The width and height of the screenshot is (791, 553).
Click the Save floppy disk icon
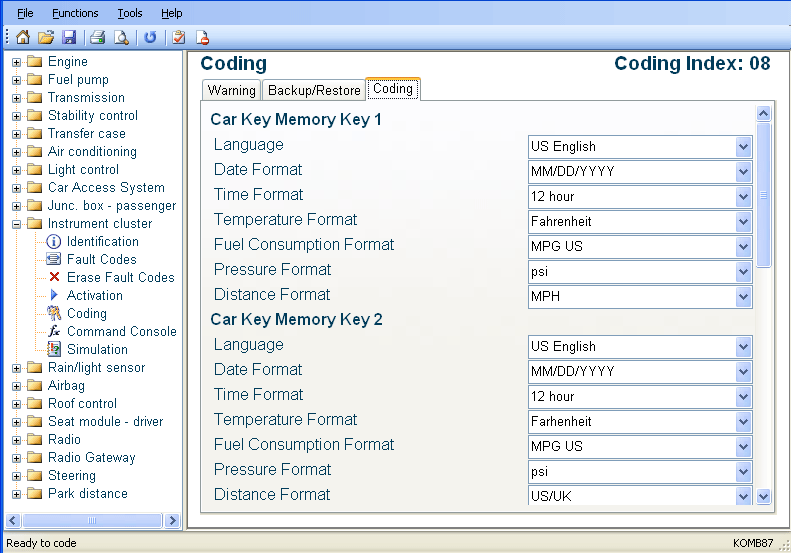tap(69, 38)
